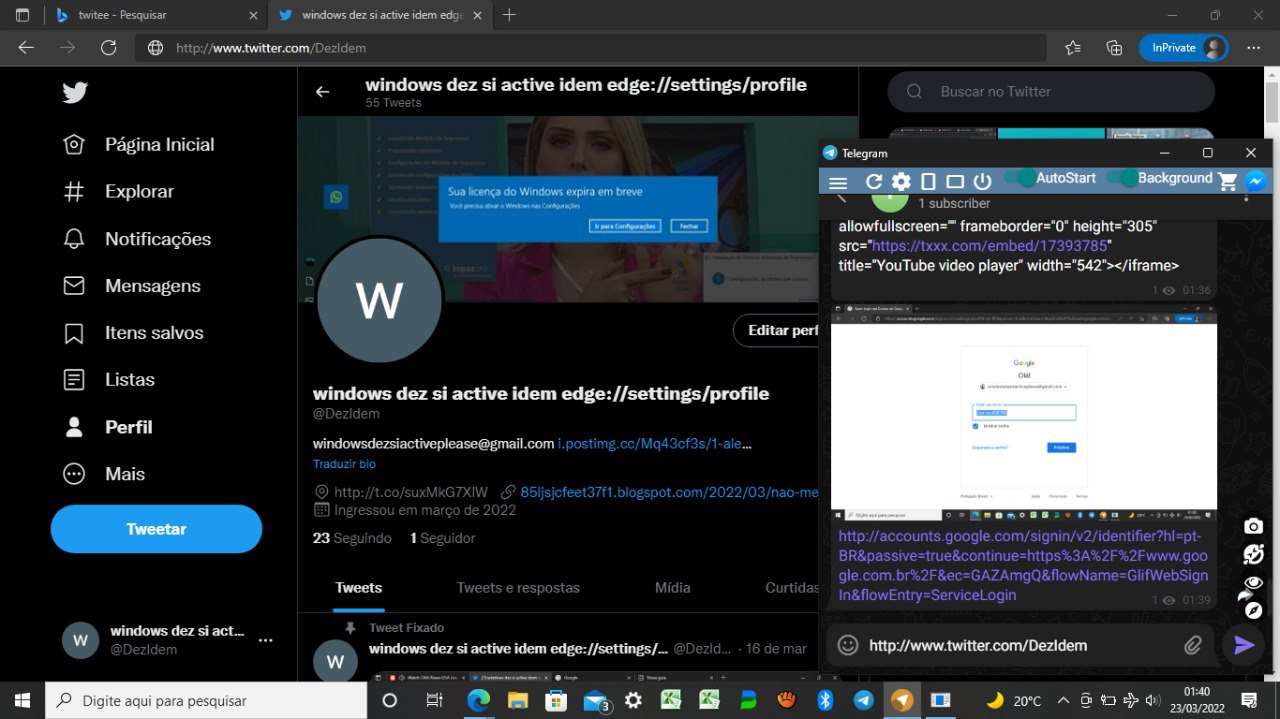
Task: Open account menu dots beside @DezIdem
Action: [x=265, y=640]
